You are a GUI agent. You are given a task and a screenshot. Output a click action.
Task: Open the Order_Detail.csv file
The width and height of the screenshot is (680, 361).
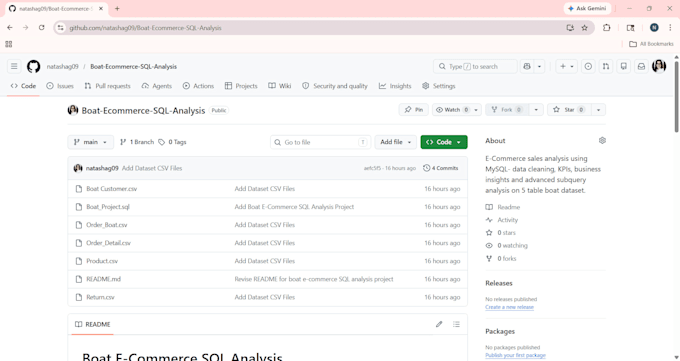coord(108,243)
